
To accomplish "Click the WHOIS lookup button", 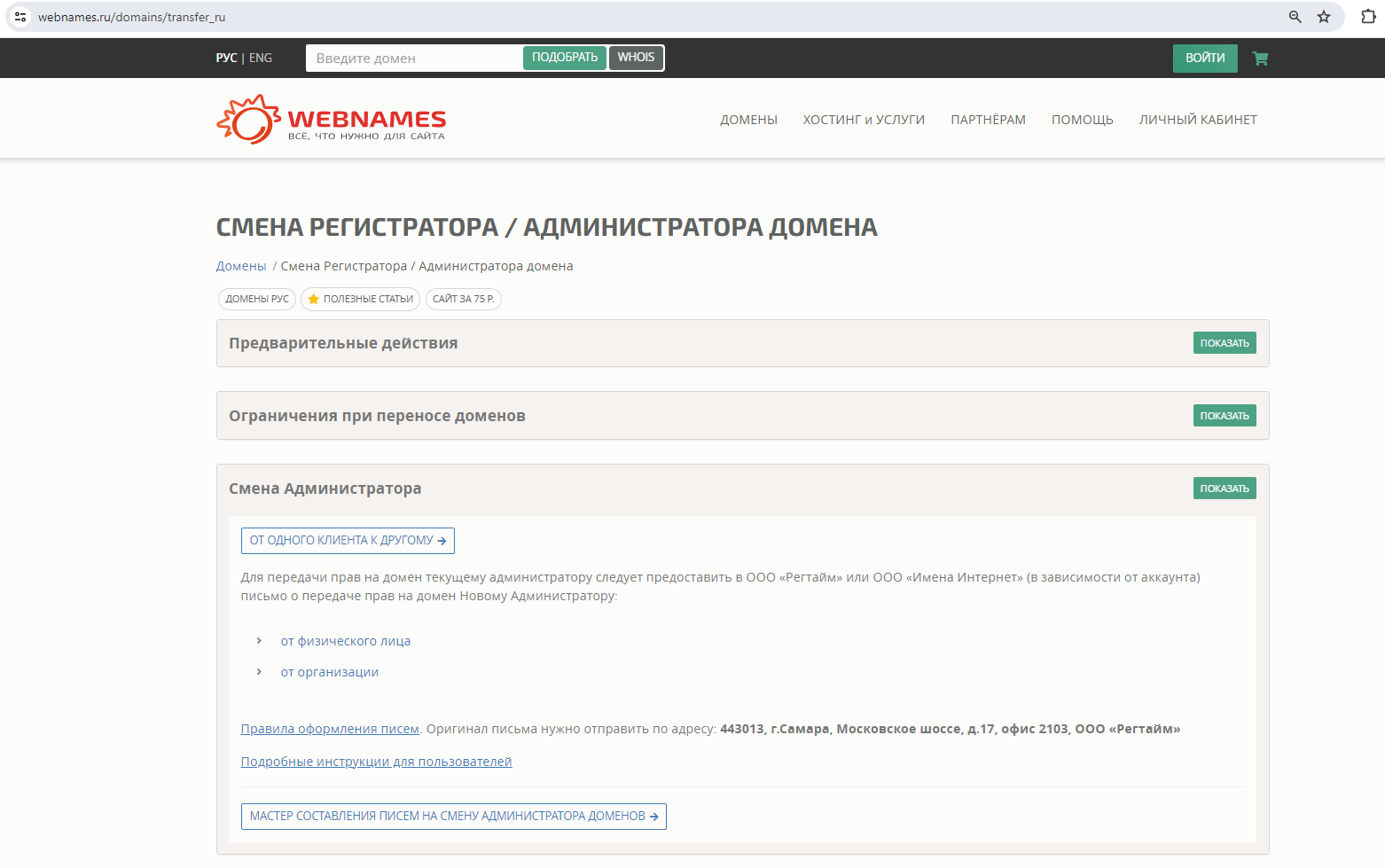I will 636,58.
